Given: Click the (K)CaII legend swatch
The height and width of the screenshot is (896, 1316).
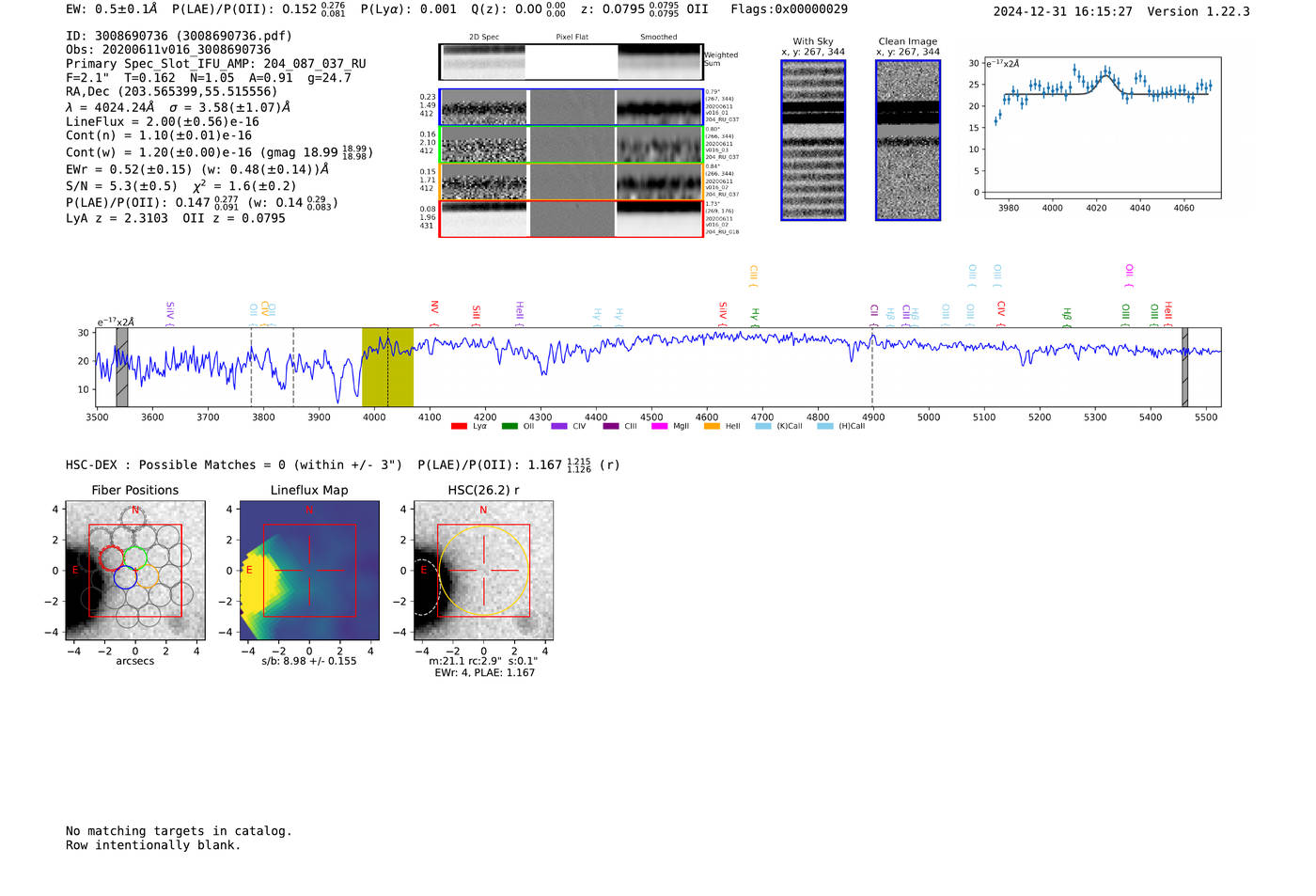Looking at the screenshot, I should 763,426.
